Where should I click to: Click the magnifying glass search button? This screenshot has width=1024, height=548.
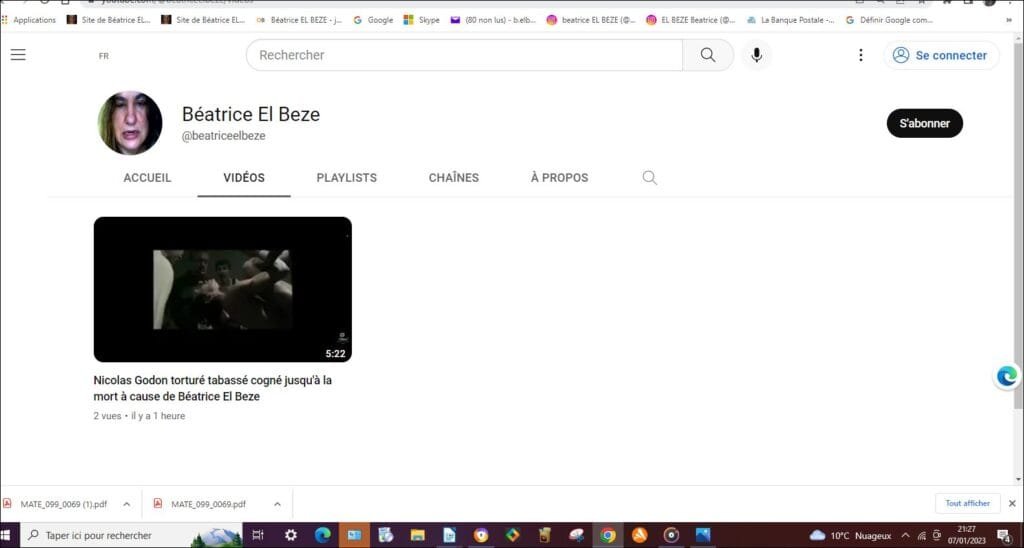pyautogui.click(x=708, y=55)
